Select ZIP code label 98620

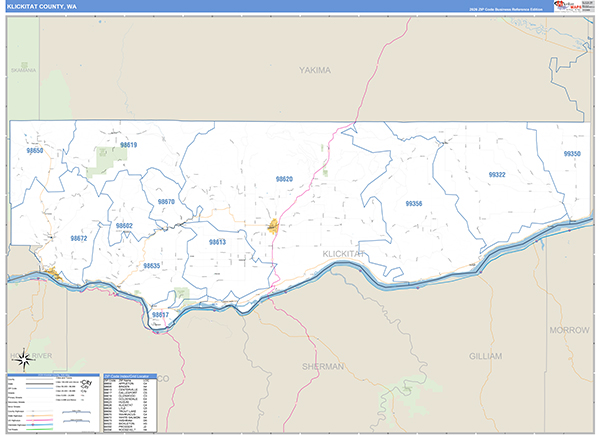tap(284, 179)
